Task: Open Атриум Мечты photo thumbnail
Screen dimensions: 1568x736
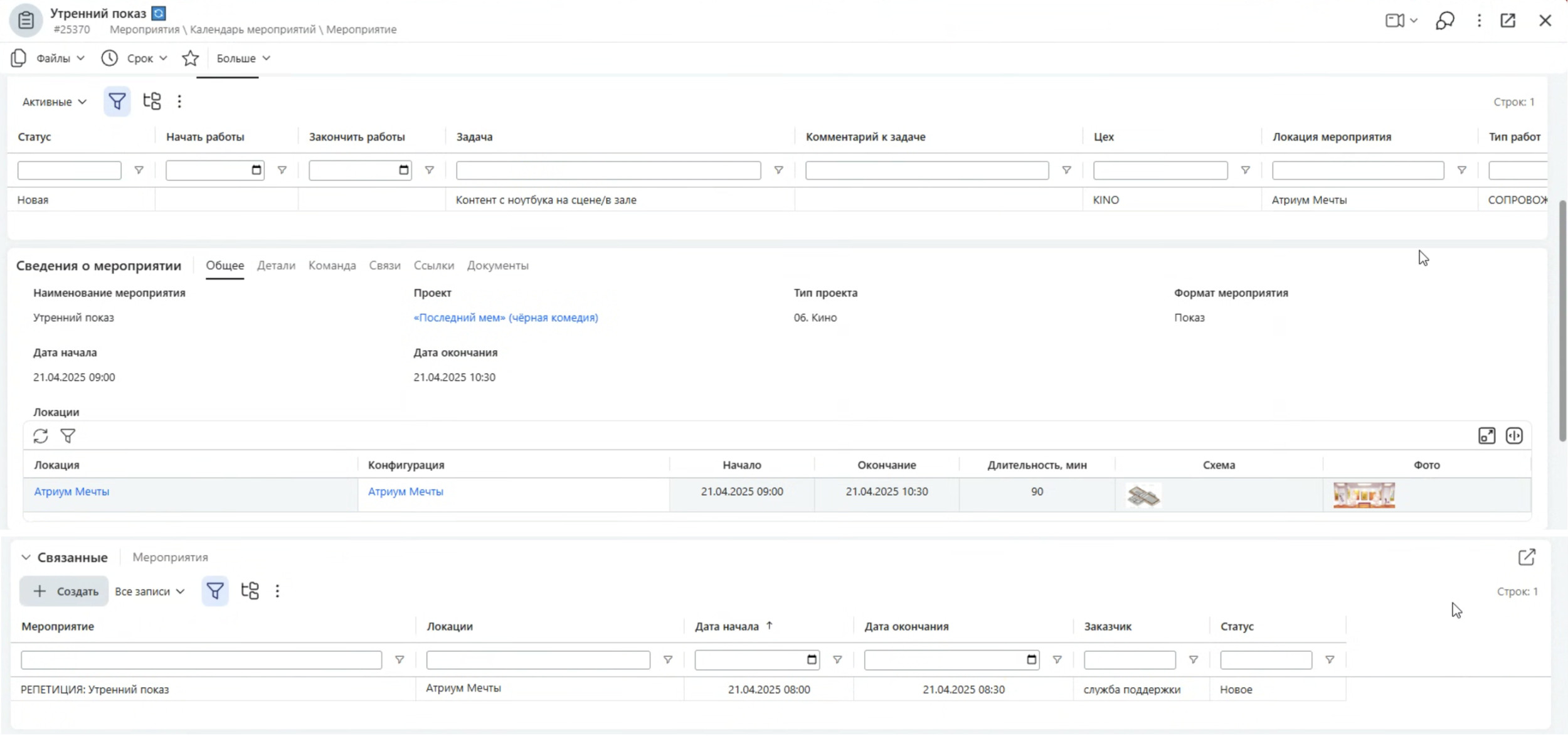Action: tap(1364, 495)
